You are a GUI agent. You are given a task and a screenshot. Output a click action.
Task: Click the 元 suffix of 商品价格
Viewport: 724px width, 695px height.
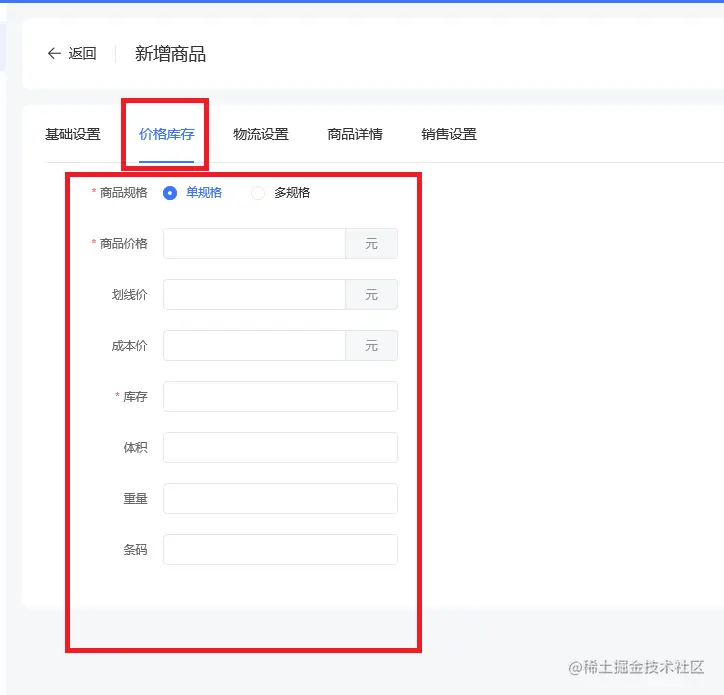coord(372,243)
